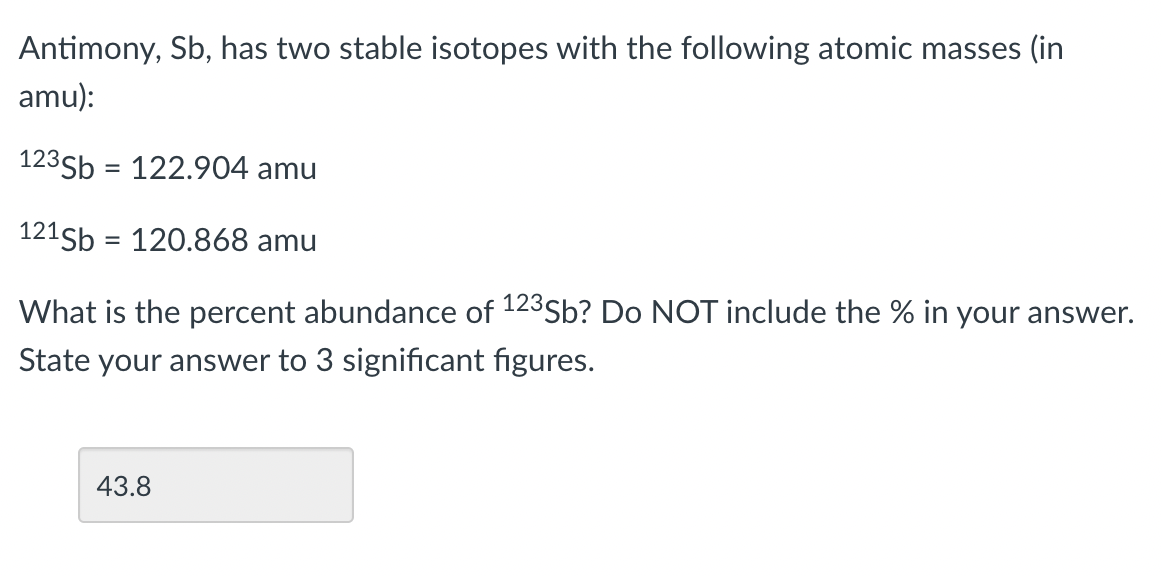Click the label 121Sb

55,240
